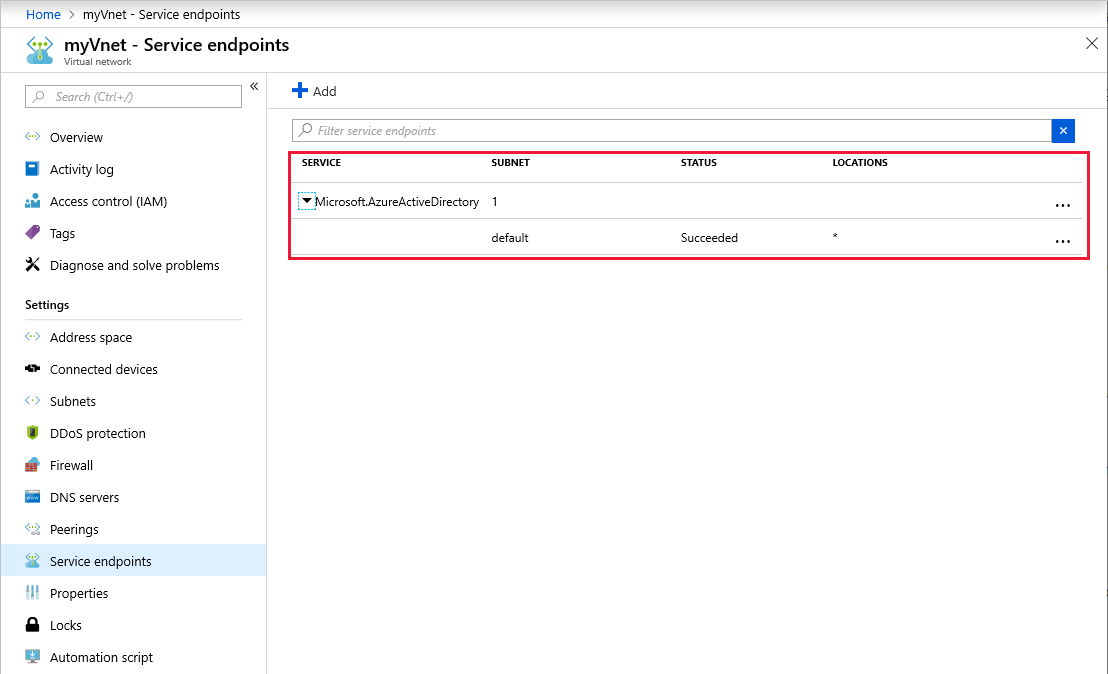
Task: Click the DDoS protection shield icon
Action: click(32, 433)
